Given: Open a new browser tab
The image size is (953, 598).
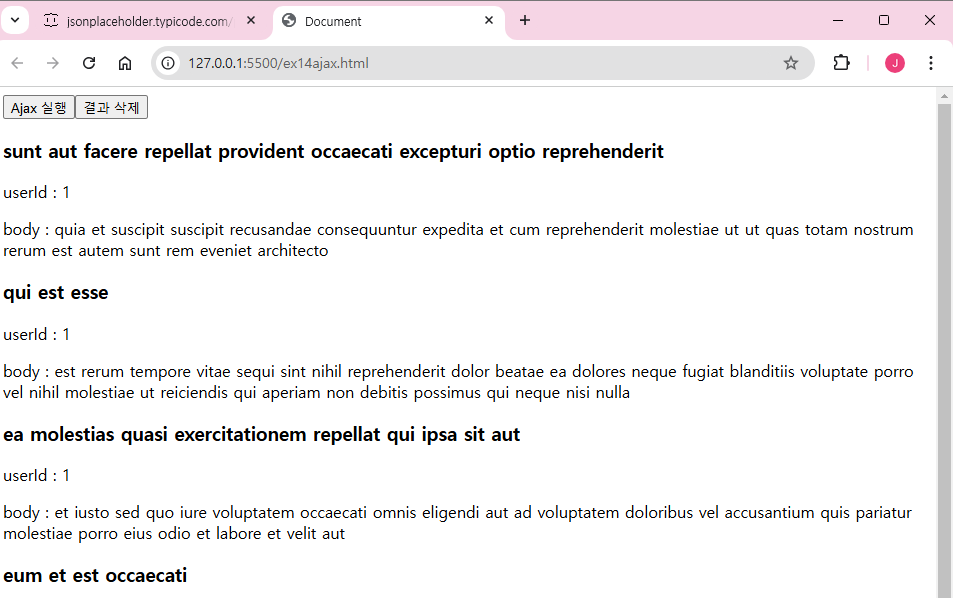Looking at the screenshot, I should [525, 21].
